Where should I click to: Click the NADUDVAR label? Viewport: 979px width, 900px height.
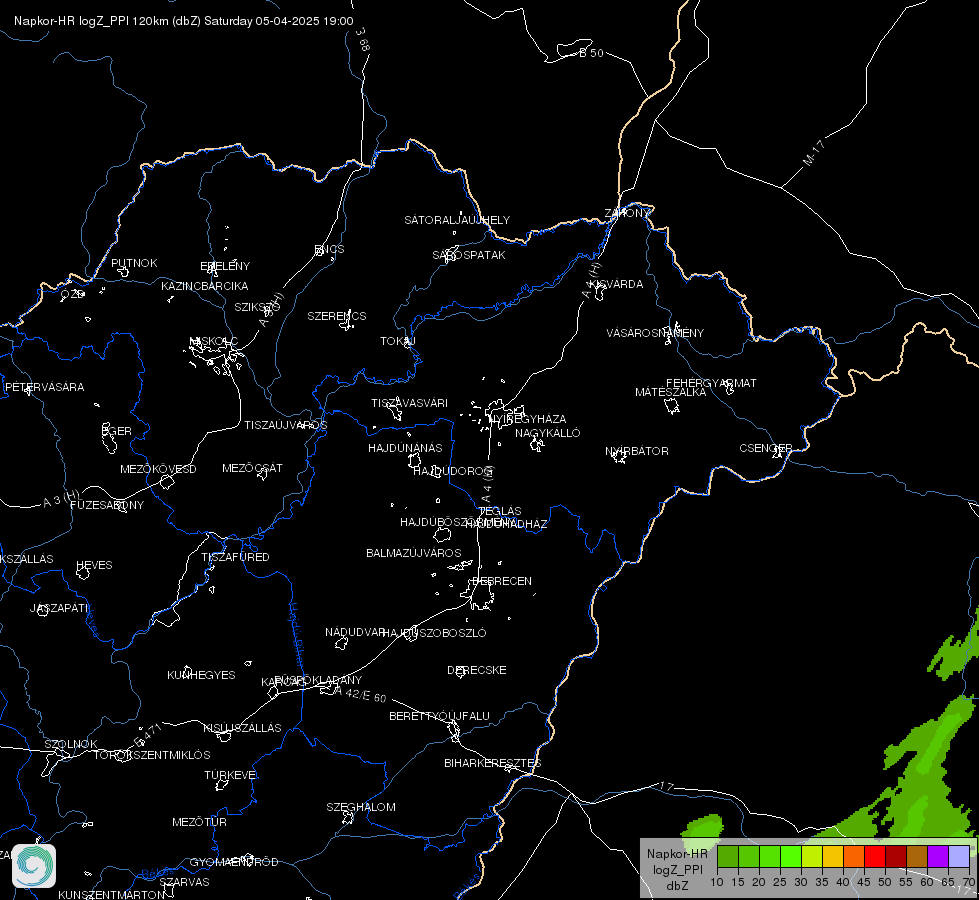click(x=355, y=632)
